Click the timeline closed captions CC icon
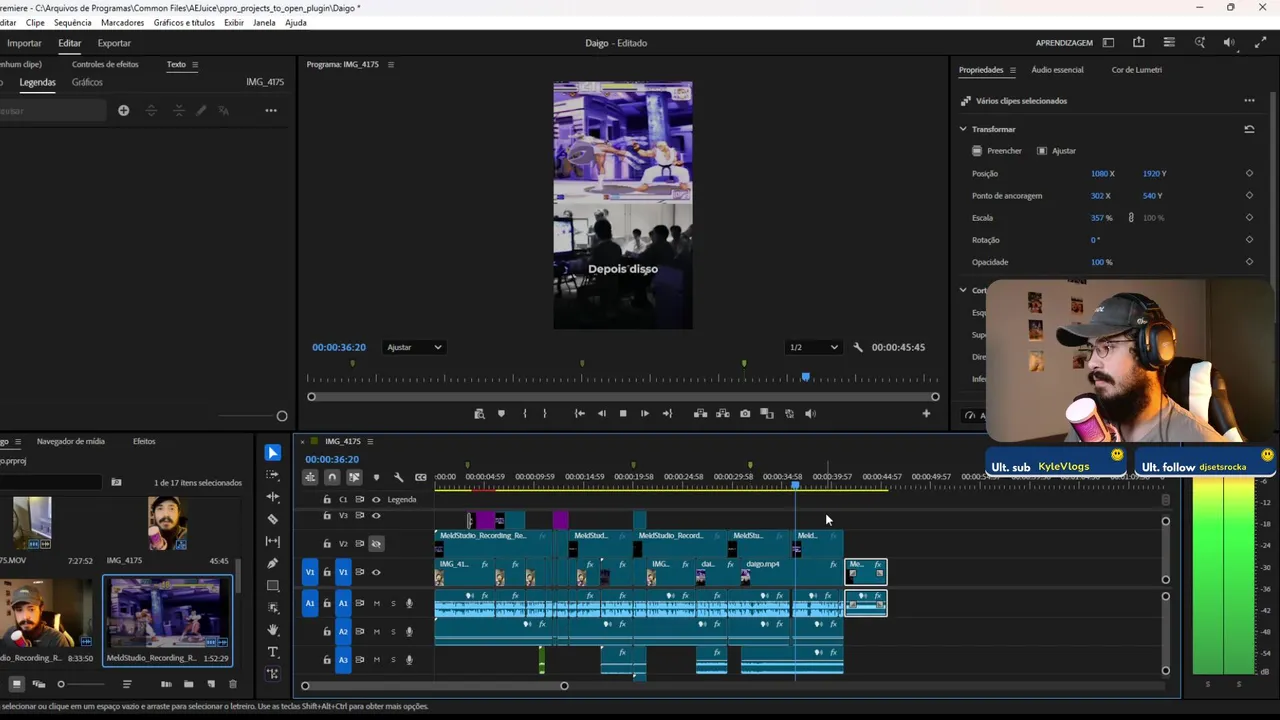Viewport: 1280px width, 720px height. 421,477
